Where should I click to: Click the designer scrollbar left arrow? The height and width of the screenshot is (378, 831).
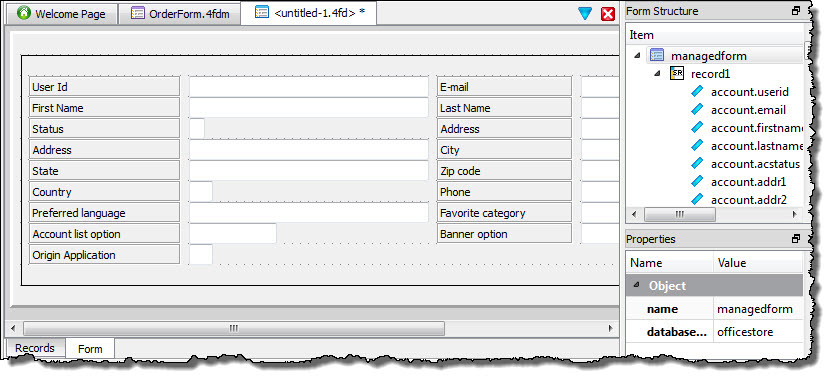[13, 328]
